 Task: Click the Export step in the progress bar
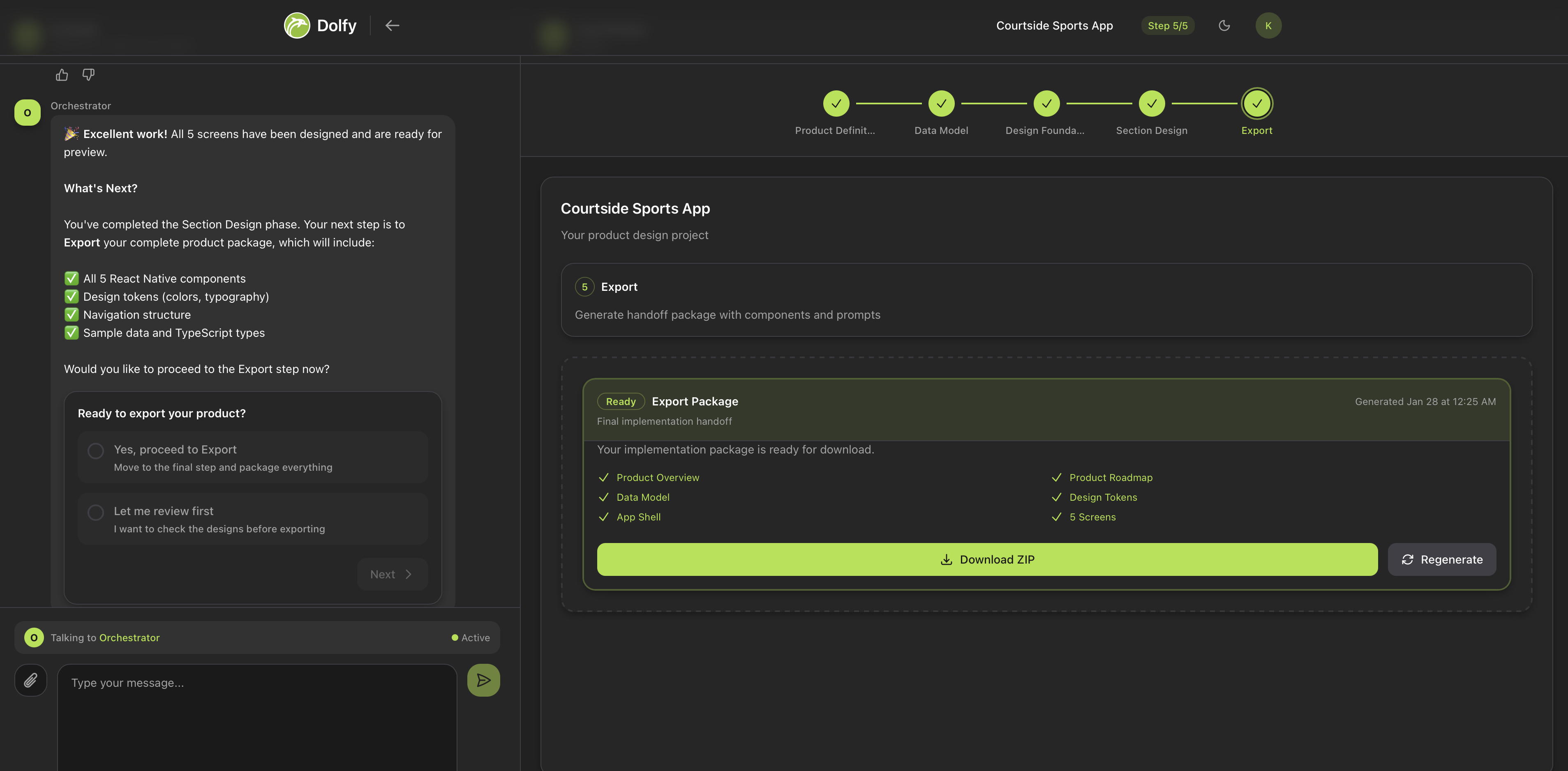point(1257,104)
